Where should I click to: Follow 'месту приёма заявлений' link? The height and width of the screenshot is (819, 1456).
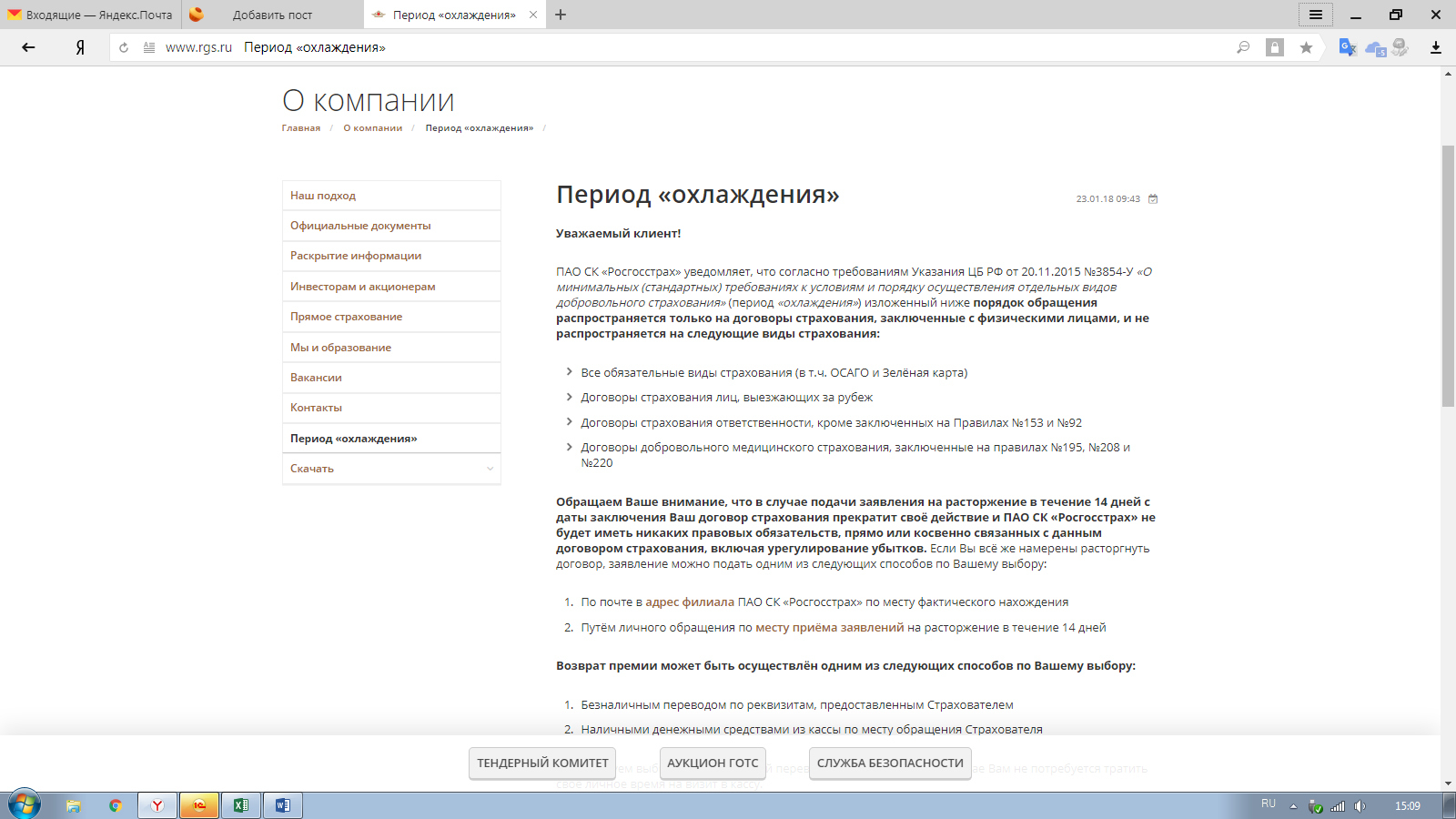(x=830, y=628)
